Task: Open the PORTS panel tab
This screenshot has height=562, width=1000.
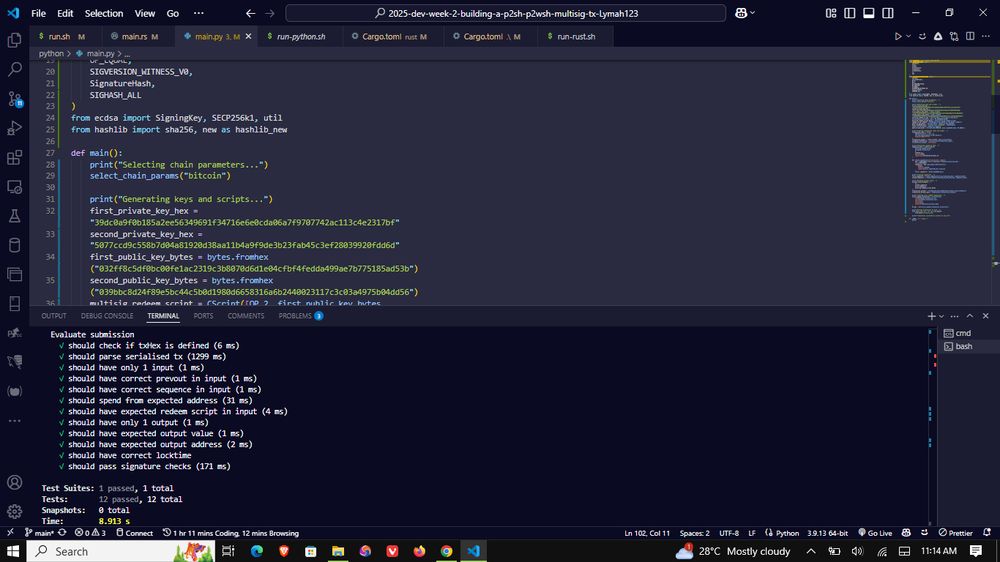Action: tap(203, 316)
